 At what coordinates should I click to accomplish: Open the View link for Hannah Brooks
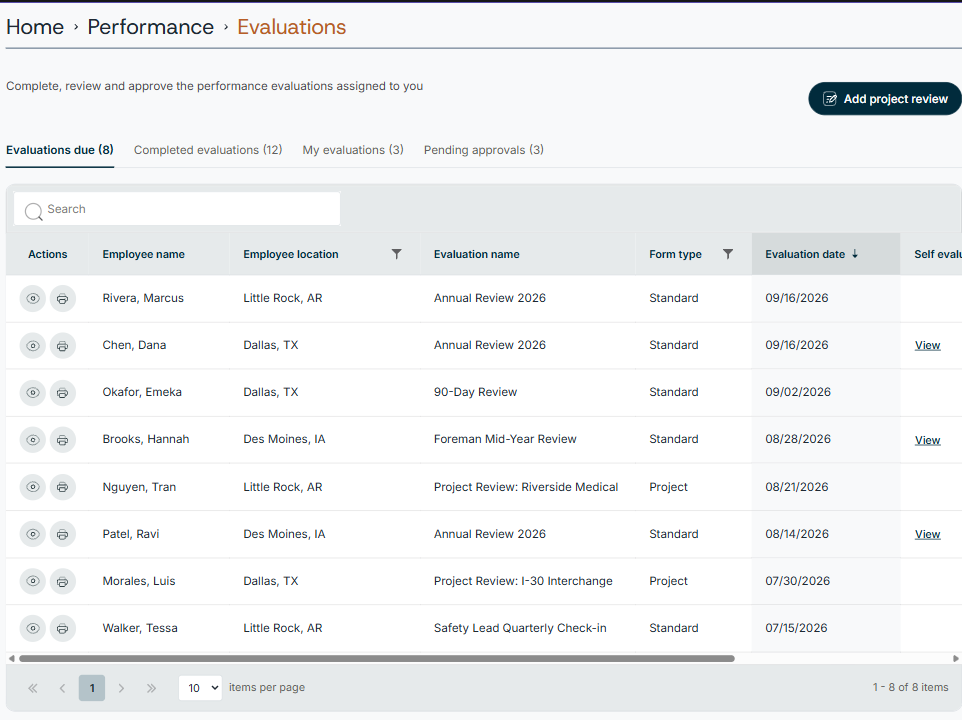tap(928, 440)
